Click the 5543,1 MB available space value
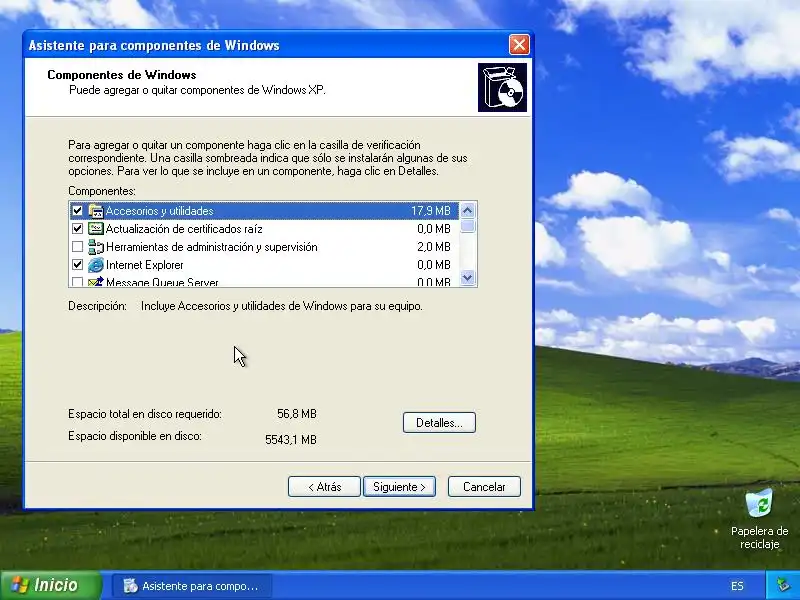This screenshot has width=800, height=600. [291, 440]
